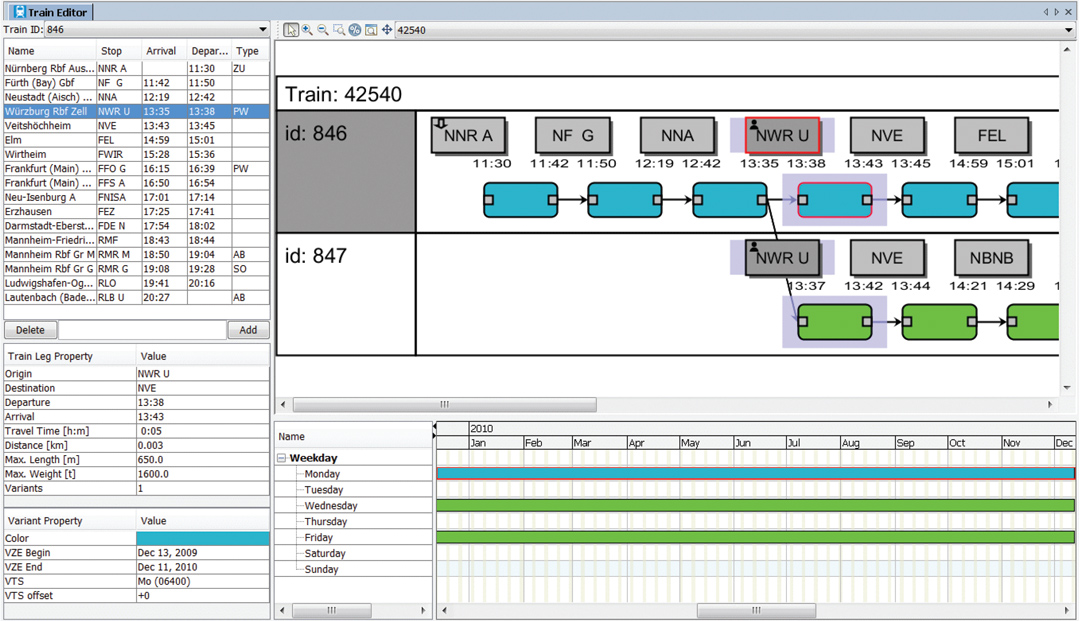
Task: Zoom out using the magnifier minus tool
Action: (x=321, y=30)
